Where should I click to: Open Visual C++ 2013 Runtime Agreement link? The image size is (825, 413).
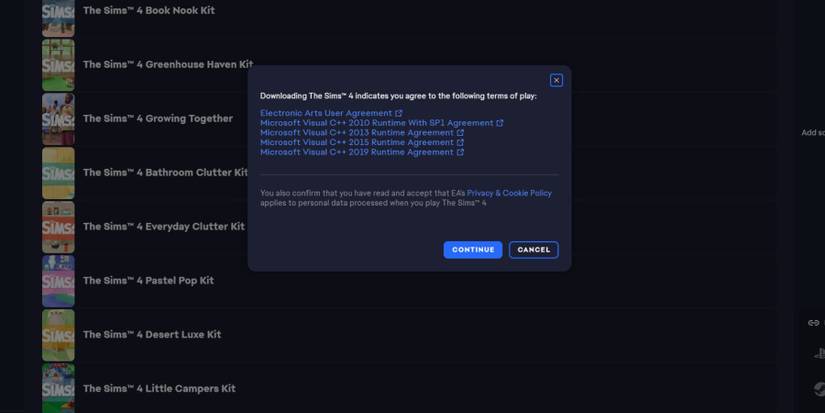click(x=356, y=133)
